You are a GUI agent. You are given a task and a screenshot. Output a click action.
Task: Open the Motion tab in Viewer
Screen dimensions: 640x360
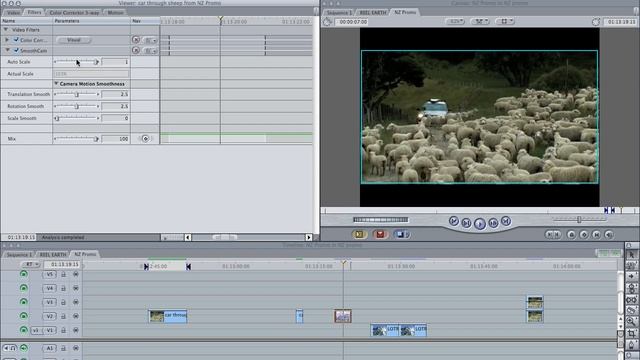pos(116,13)
